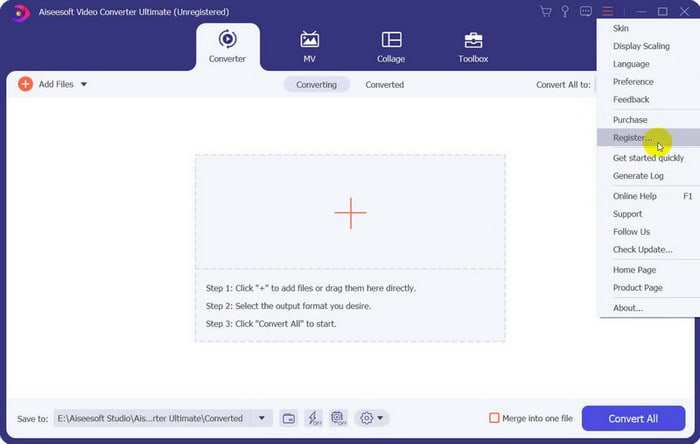The width and height of the screenshot is (700, 444).
Task: Open the output folder icon
Action: (x=289, y=418)
